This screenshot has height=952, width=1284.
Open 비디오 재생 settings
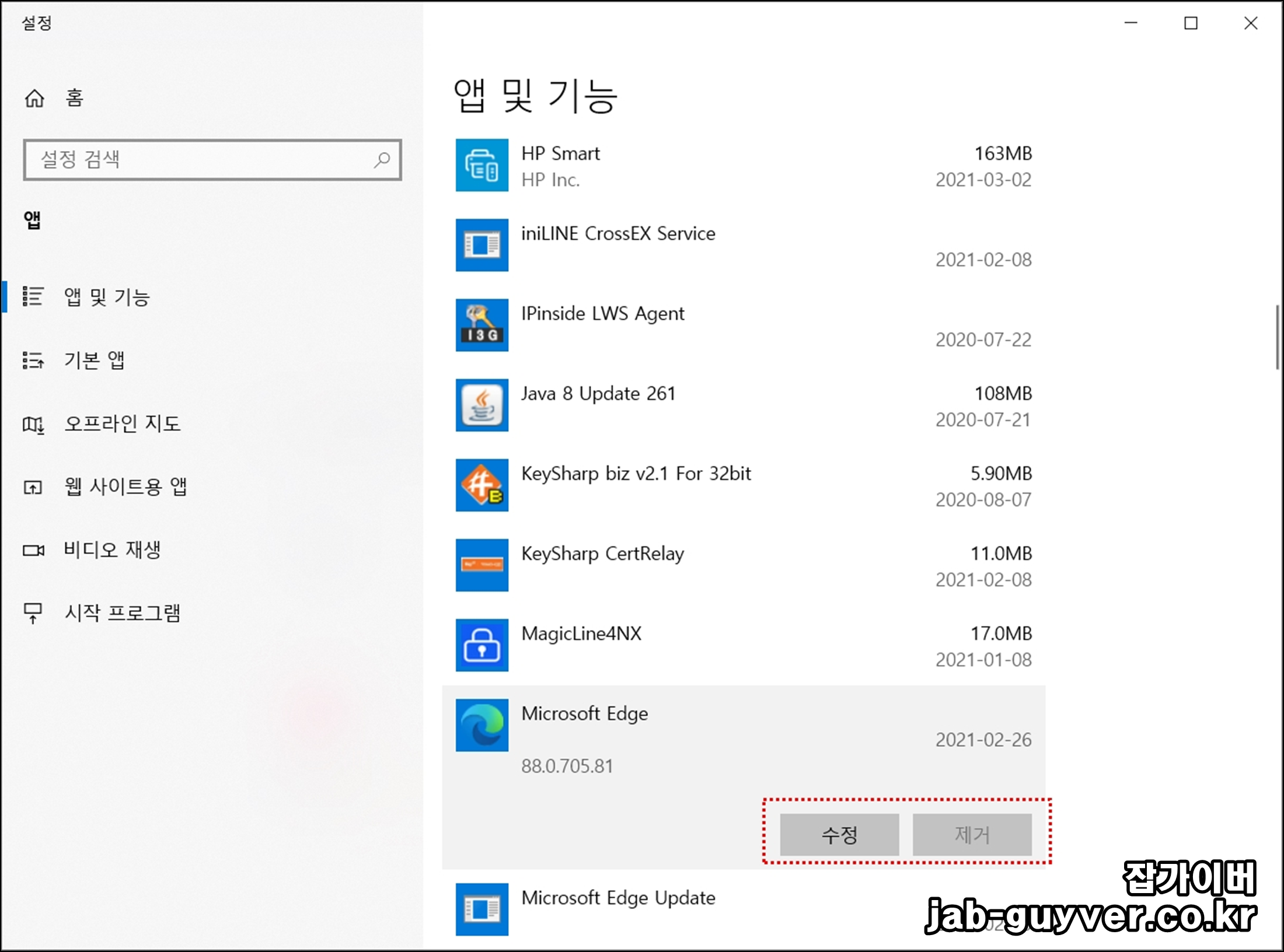click(111, 549)
